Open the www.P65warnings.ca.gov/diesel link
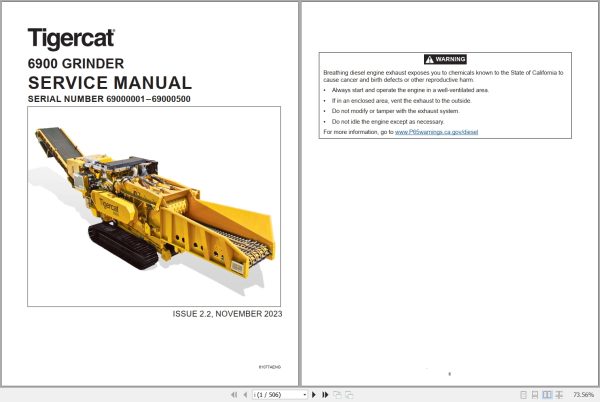Screen dimensions: 600x402 pos(436,132)
